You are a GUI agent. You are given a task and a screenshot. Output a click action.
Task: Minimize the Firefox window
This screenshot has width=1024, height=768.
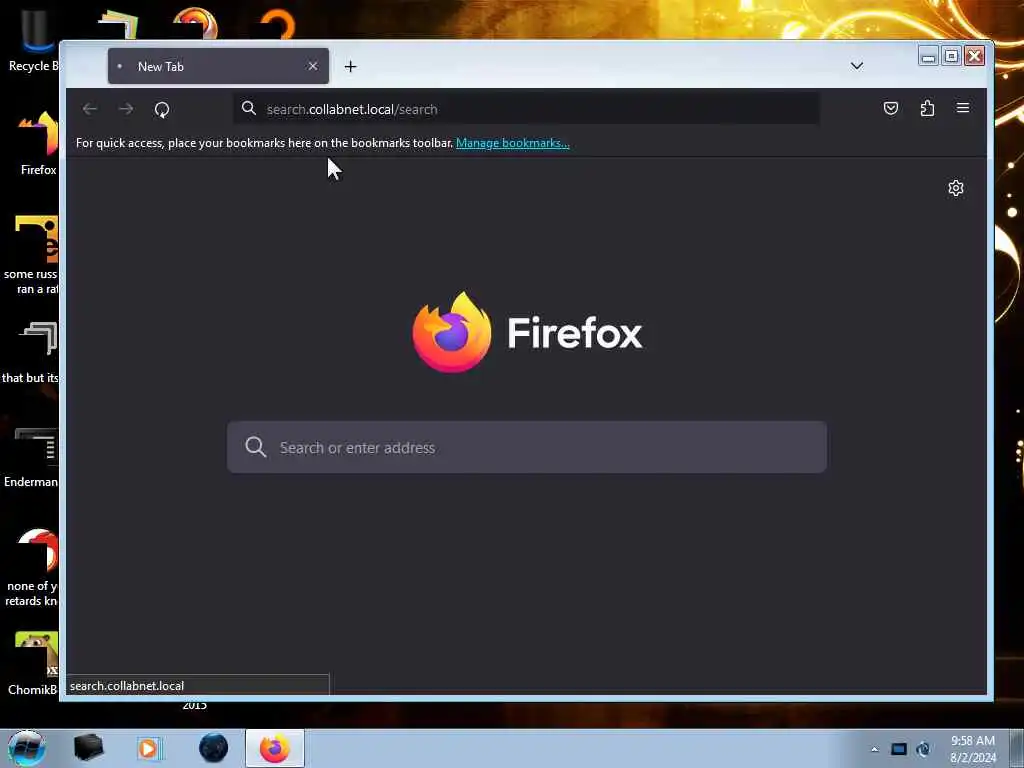click(928, 56)
